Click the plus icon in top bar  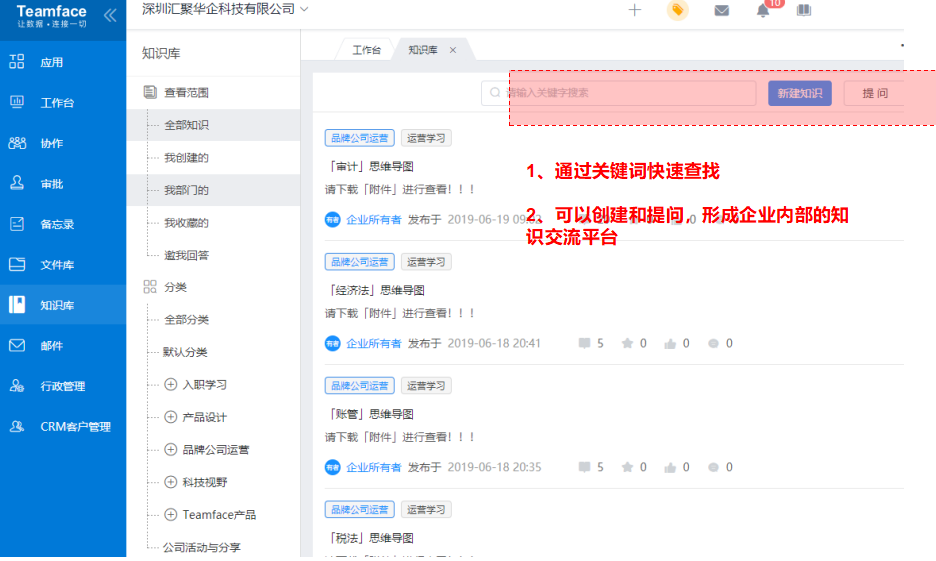[635, 10]
